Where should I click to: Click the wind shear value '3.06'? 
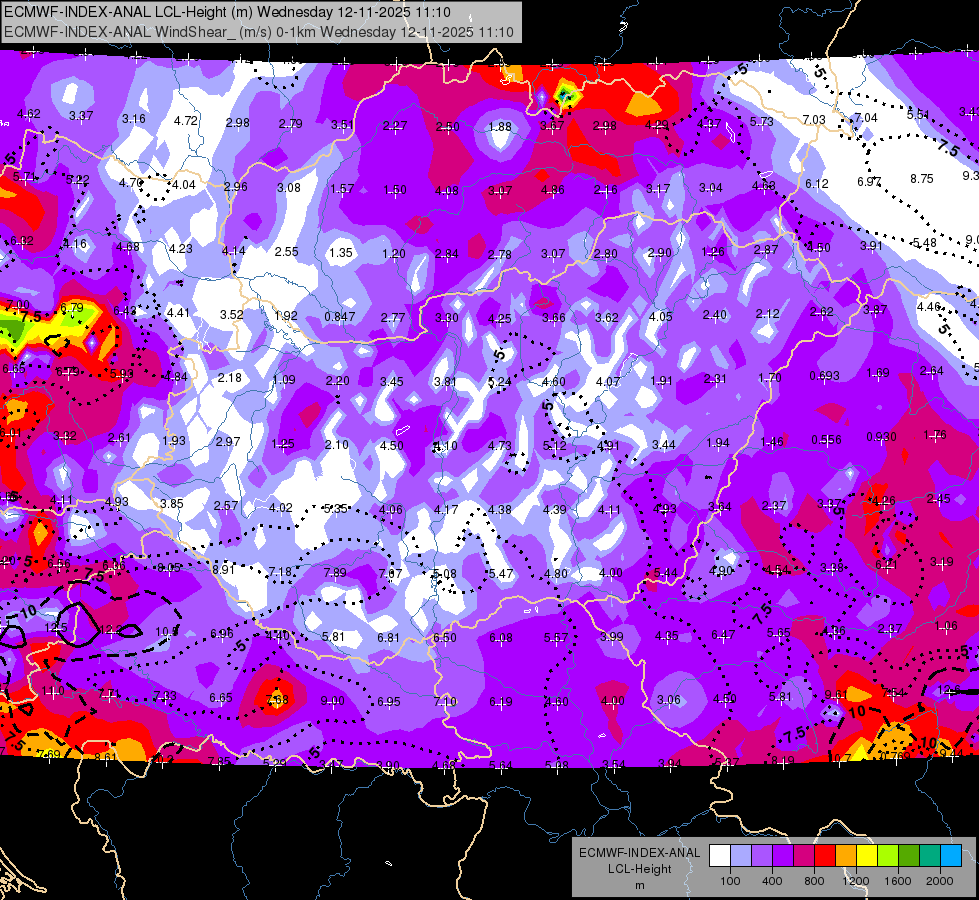pyautogui.click(x=669, y=699)
